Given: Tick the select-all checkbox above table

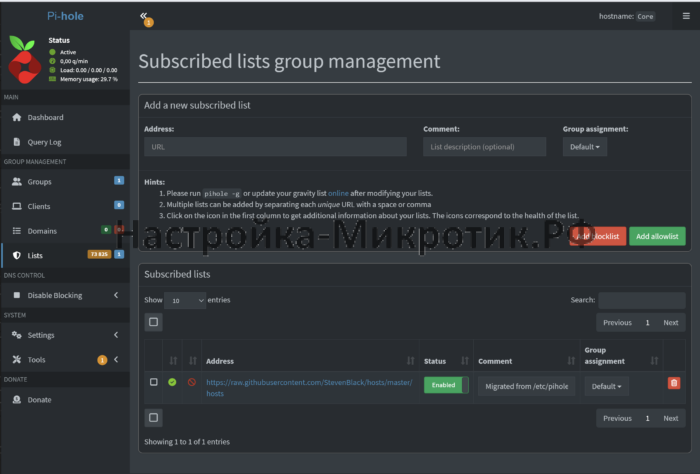Looking at the screenshot, I should tap(153, 322).
